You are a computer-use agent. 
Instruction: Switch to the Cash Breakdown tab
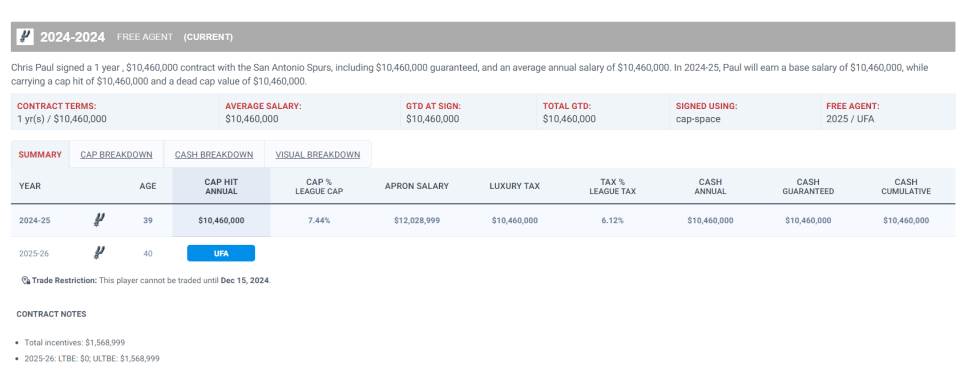pyautogui.click(x=214, y=154)
